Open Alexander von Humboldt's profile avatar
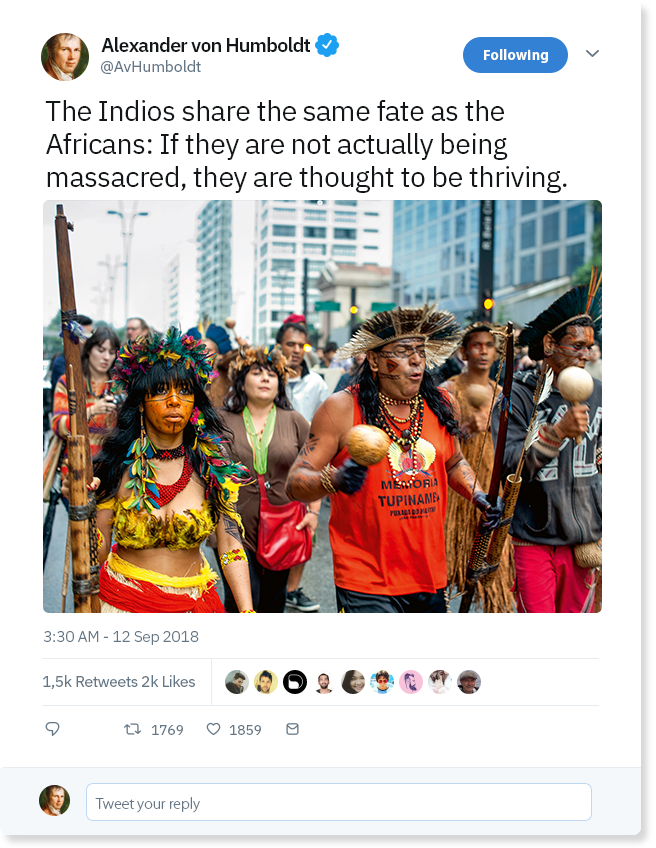This screenshot has height=848, width=656. point(65,57)
